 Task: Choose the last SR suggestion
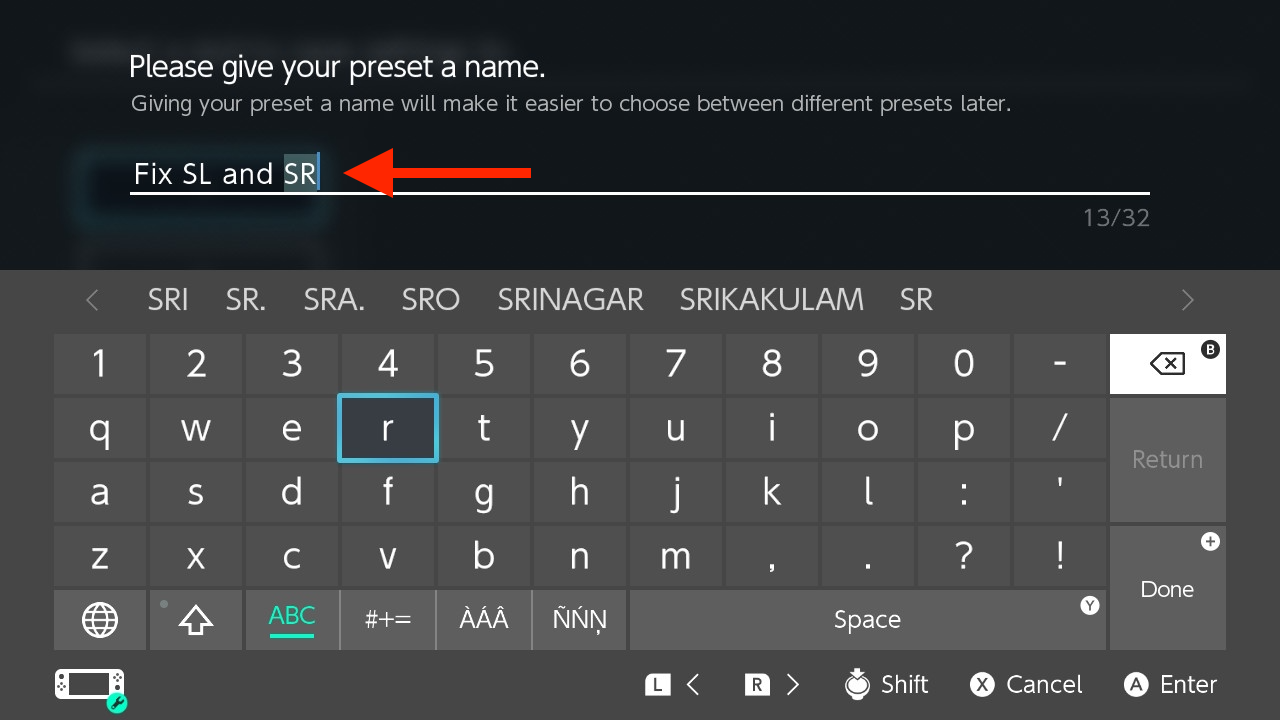tap(916, 299)
